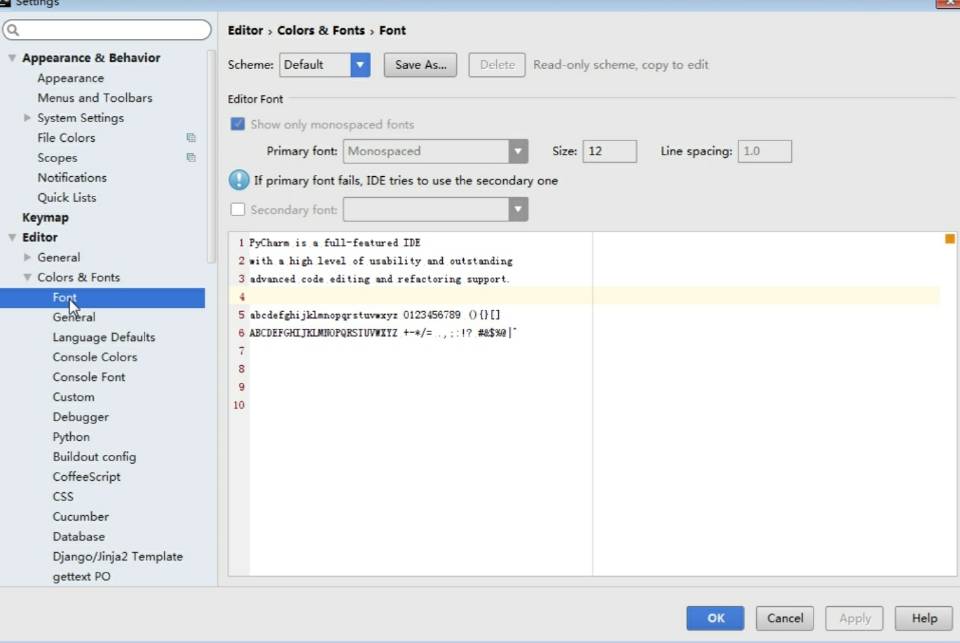Click the search magnifier icon
960x643 pixels.
(x=13, y=29)
